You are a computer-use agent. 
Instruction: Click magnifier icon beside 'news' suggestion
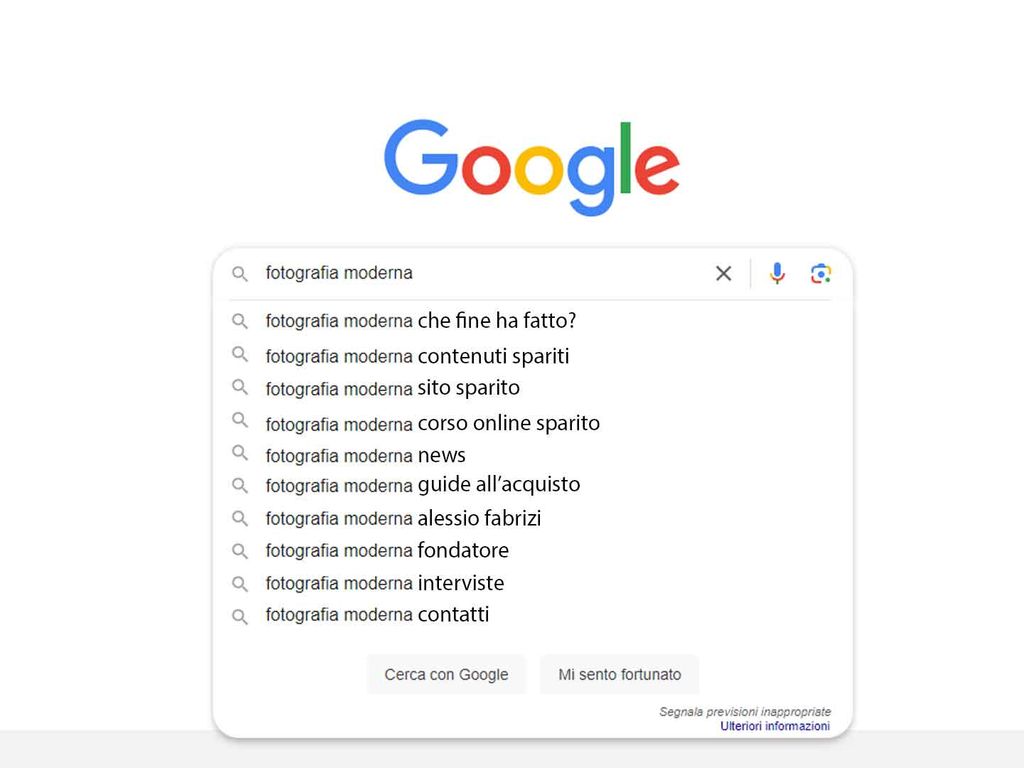(240, 453)
